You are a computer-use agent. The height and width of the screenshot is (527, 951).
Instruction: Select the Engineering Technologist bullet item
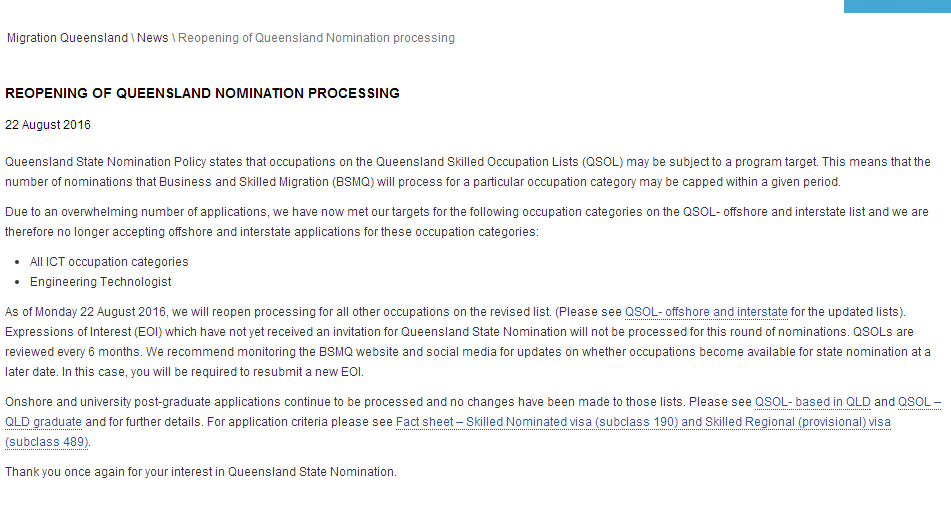(101, 282)
